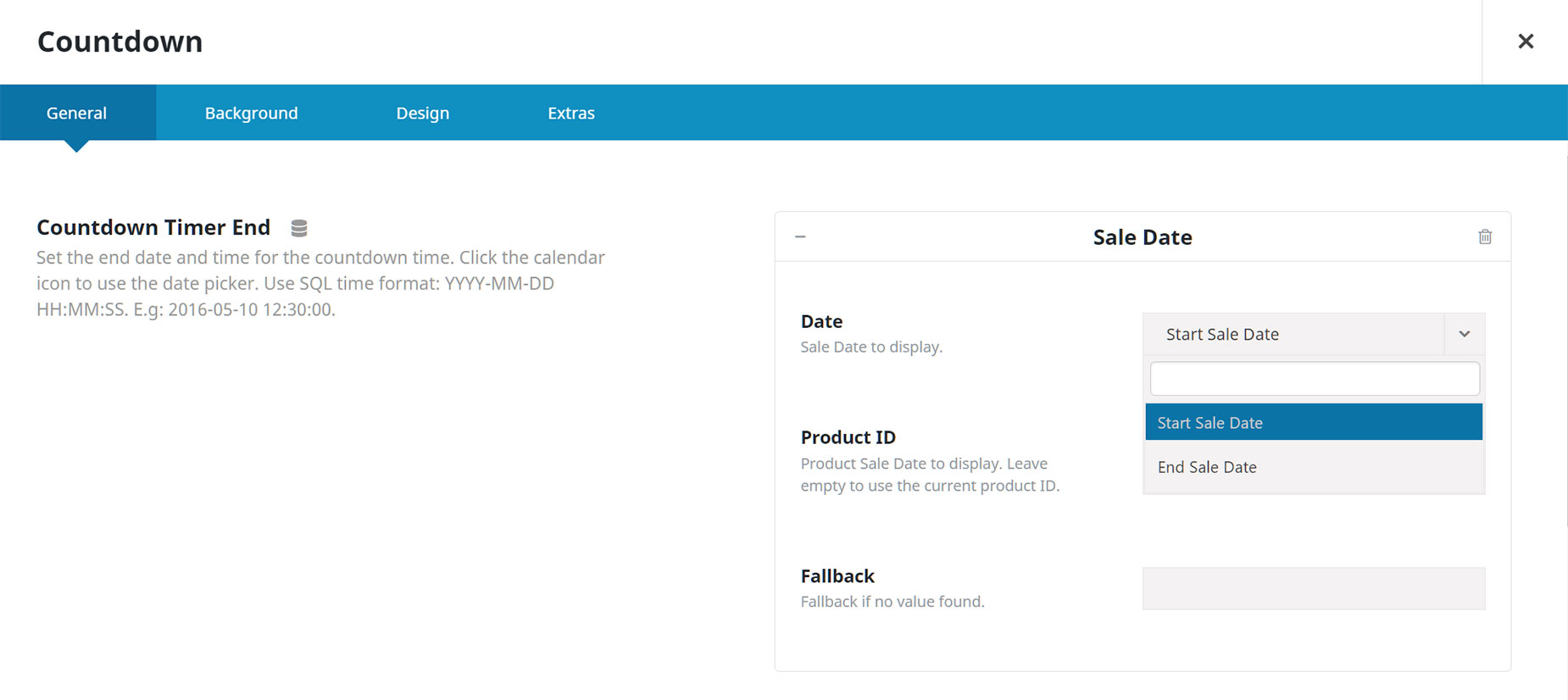Viewport: 1568px width, 700px height.
Task: Switch to the Design tab
Action: click(423, 113)
